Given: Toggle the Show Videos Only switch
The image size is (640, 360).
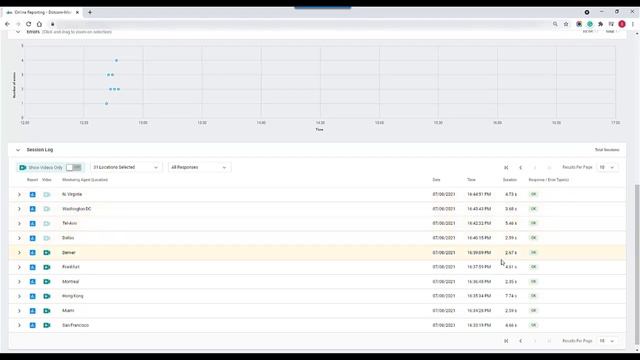Looking at the screenshot, I should [x=74, y=167].
